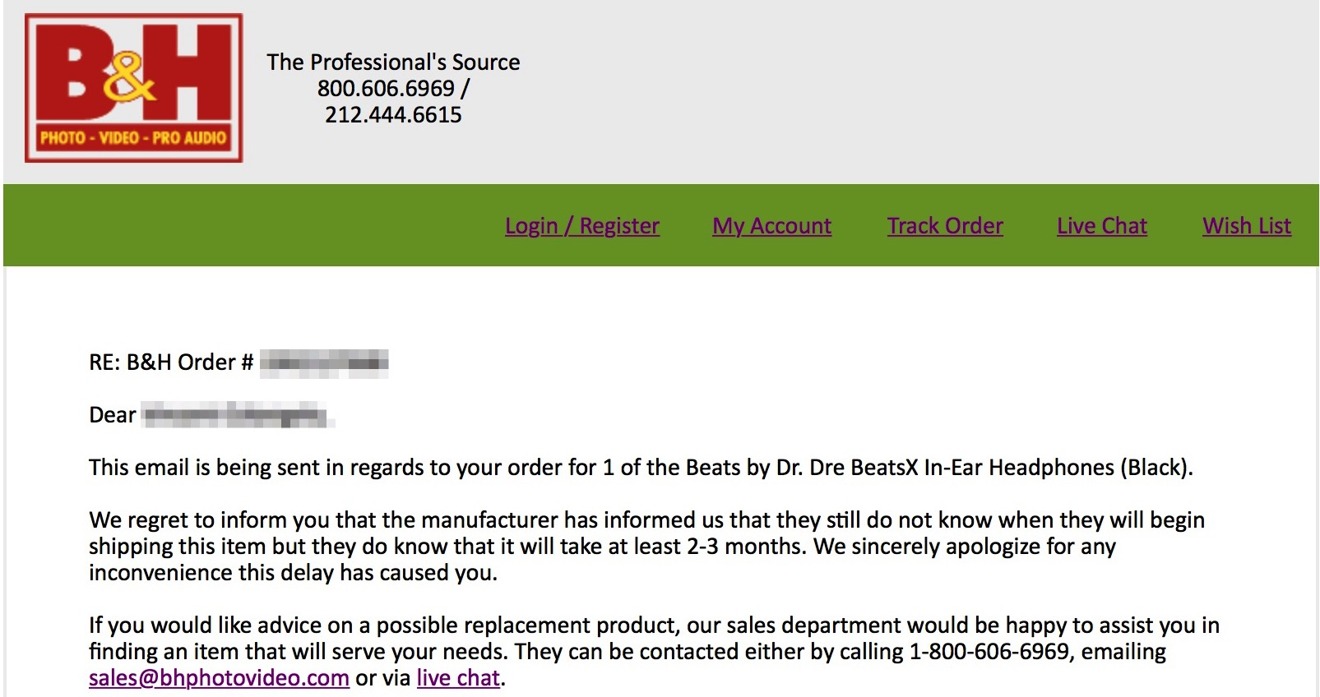Click the blurred recipient name after "Dear"

[236, 414]
